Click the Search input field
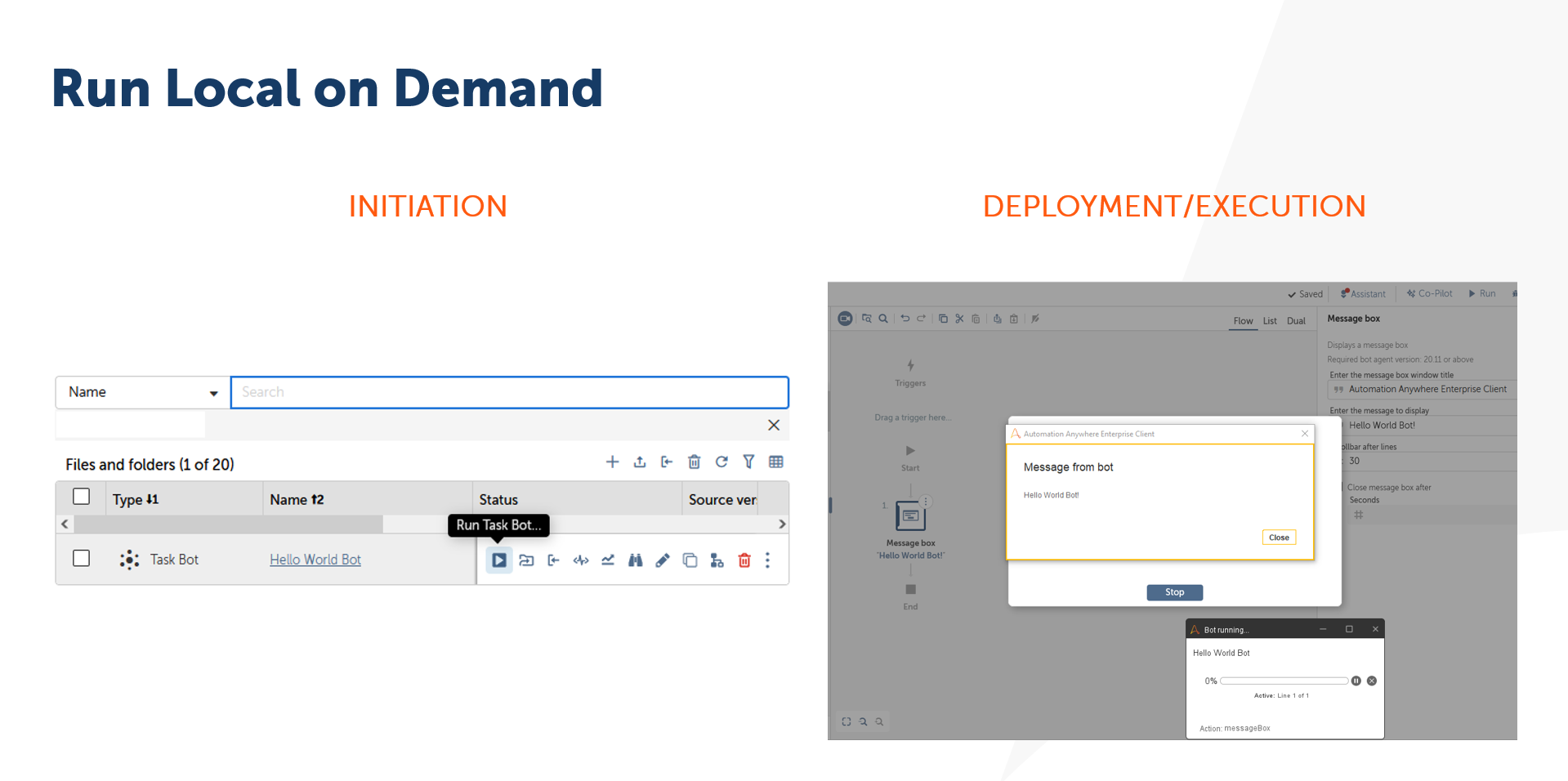Image resolution: width=1568 pixels, height=781 pixels. click(510, 392)
